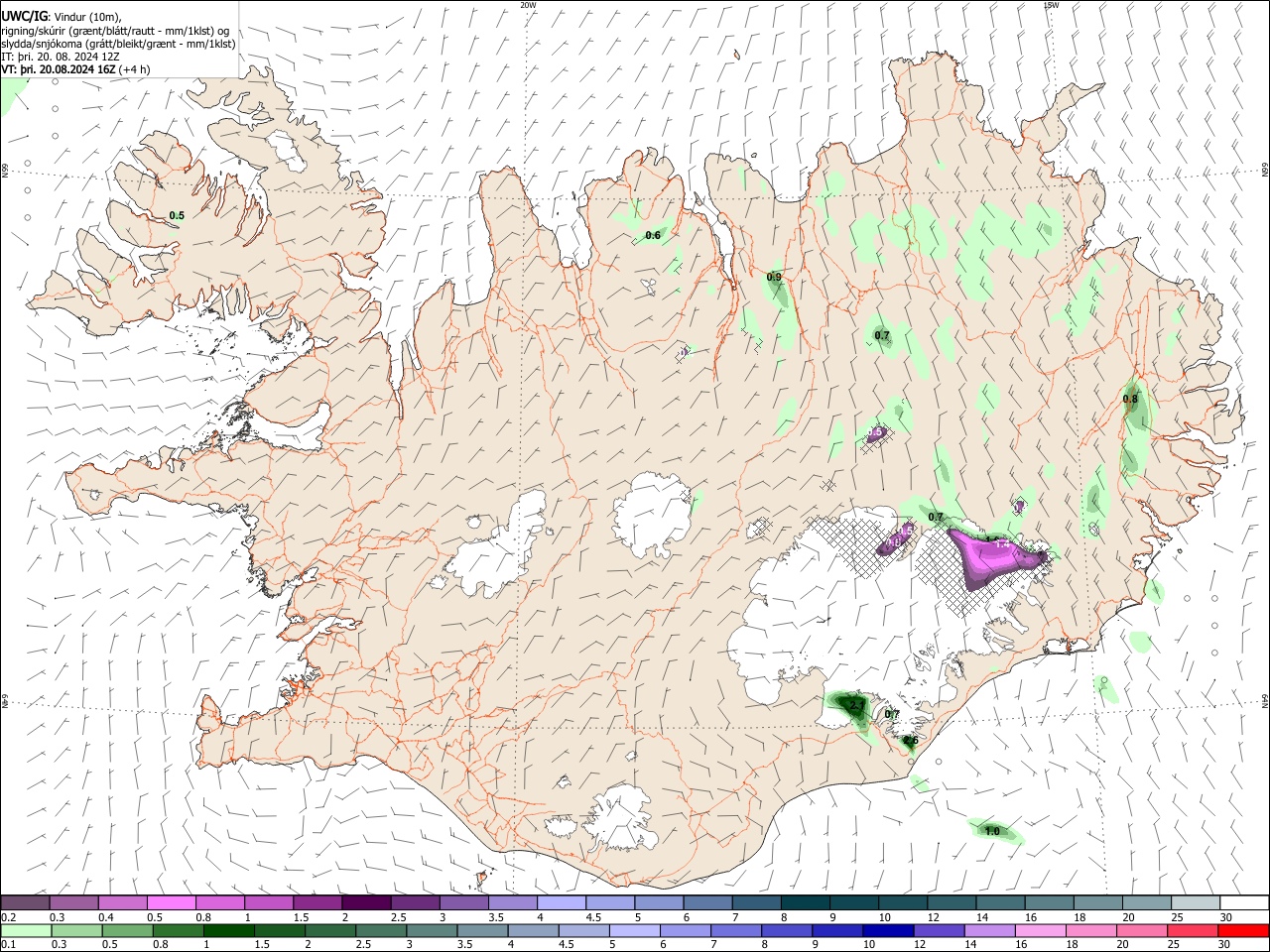Click the bright red 30 rain legend swatch
Viewport: 1270px width, 952px height.
pos(1244,931)
